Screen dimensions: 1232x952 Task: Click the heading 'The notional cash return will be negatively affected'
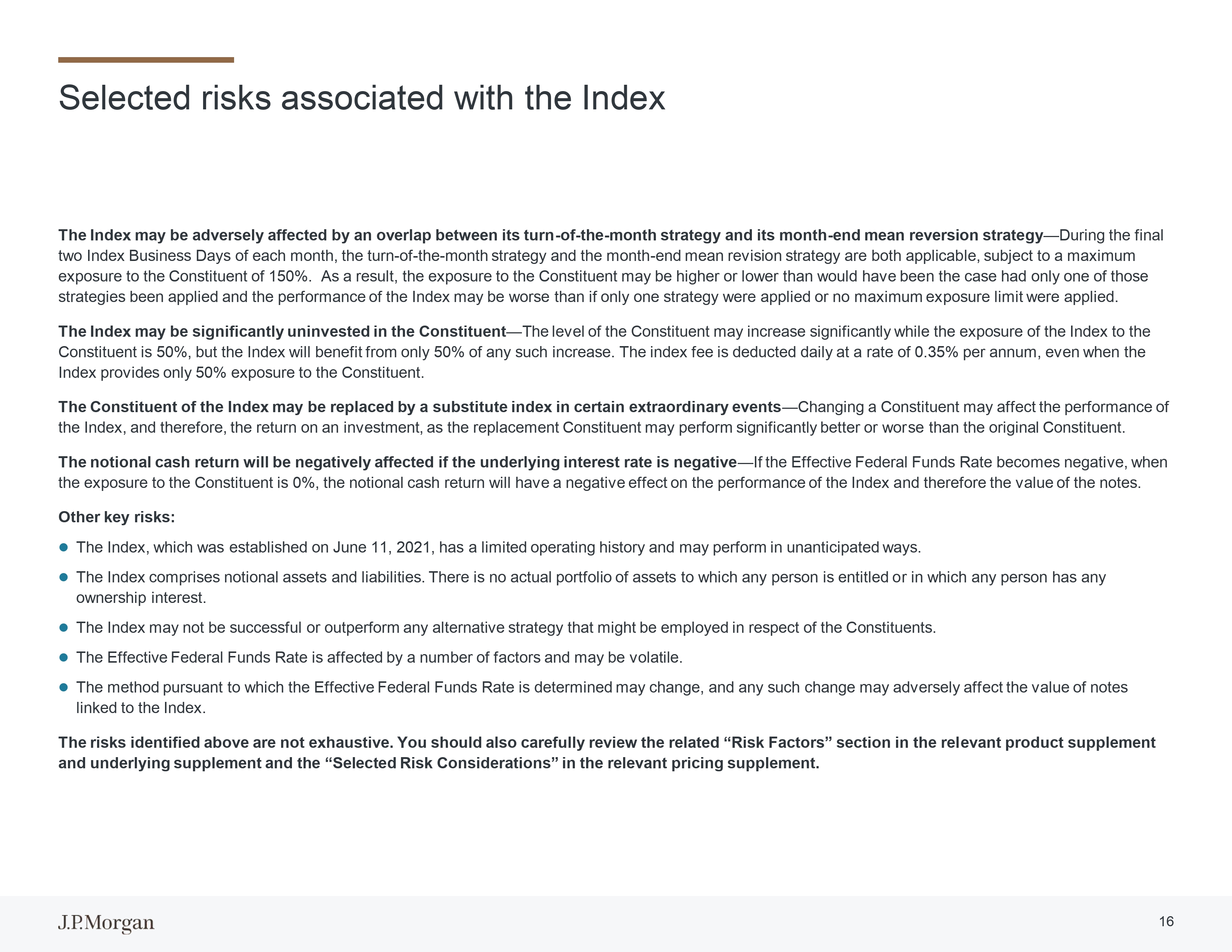click(397, 463)
